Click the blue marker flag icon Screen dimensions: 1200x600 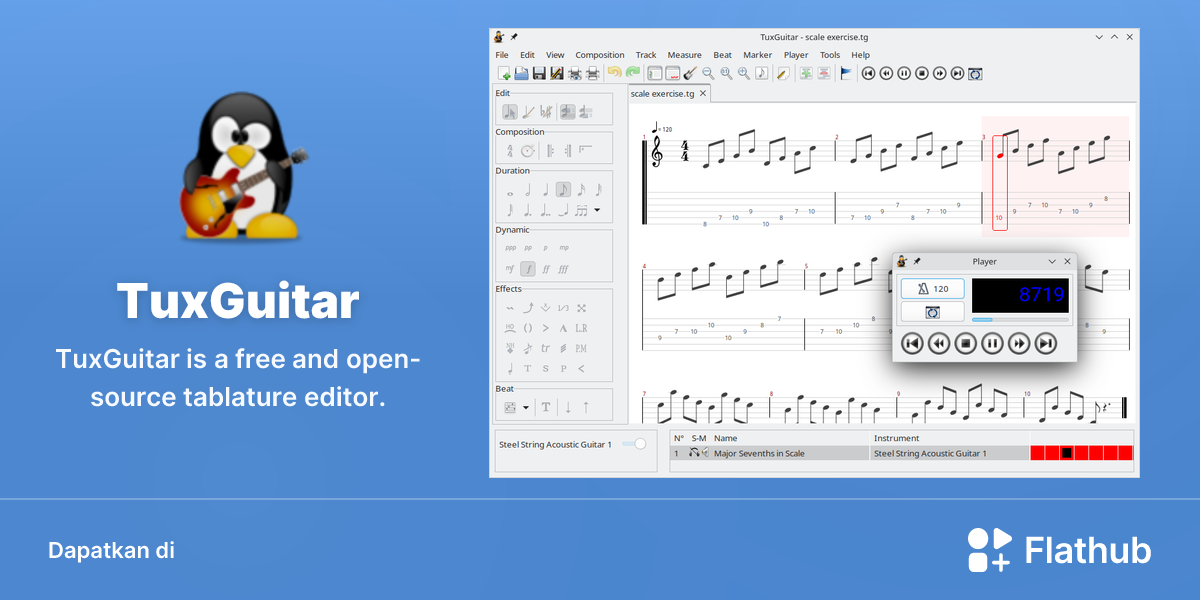click(x=846, y=73)
